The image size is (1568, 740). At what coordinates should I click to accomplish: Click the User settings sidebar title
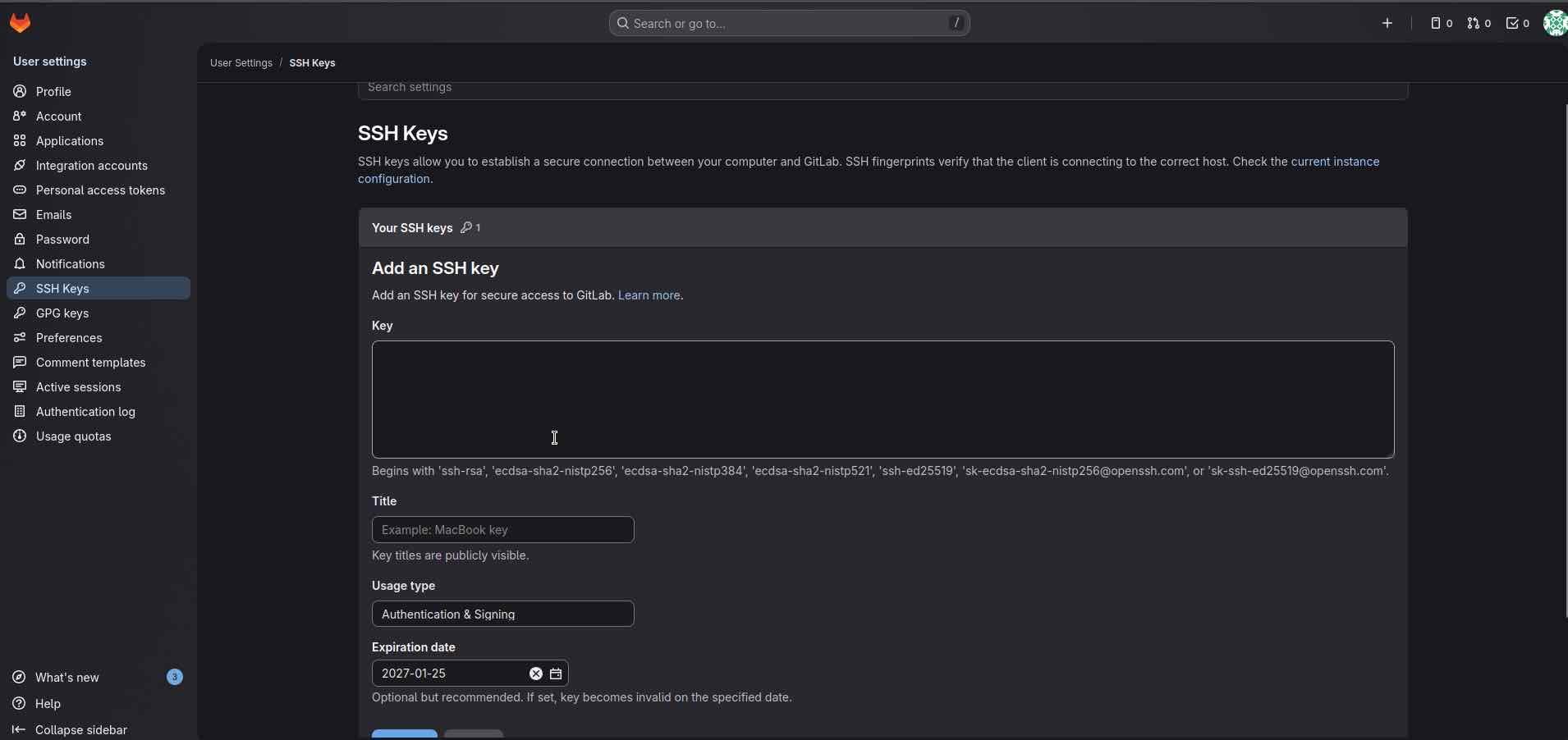point(50,62)
